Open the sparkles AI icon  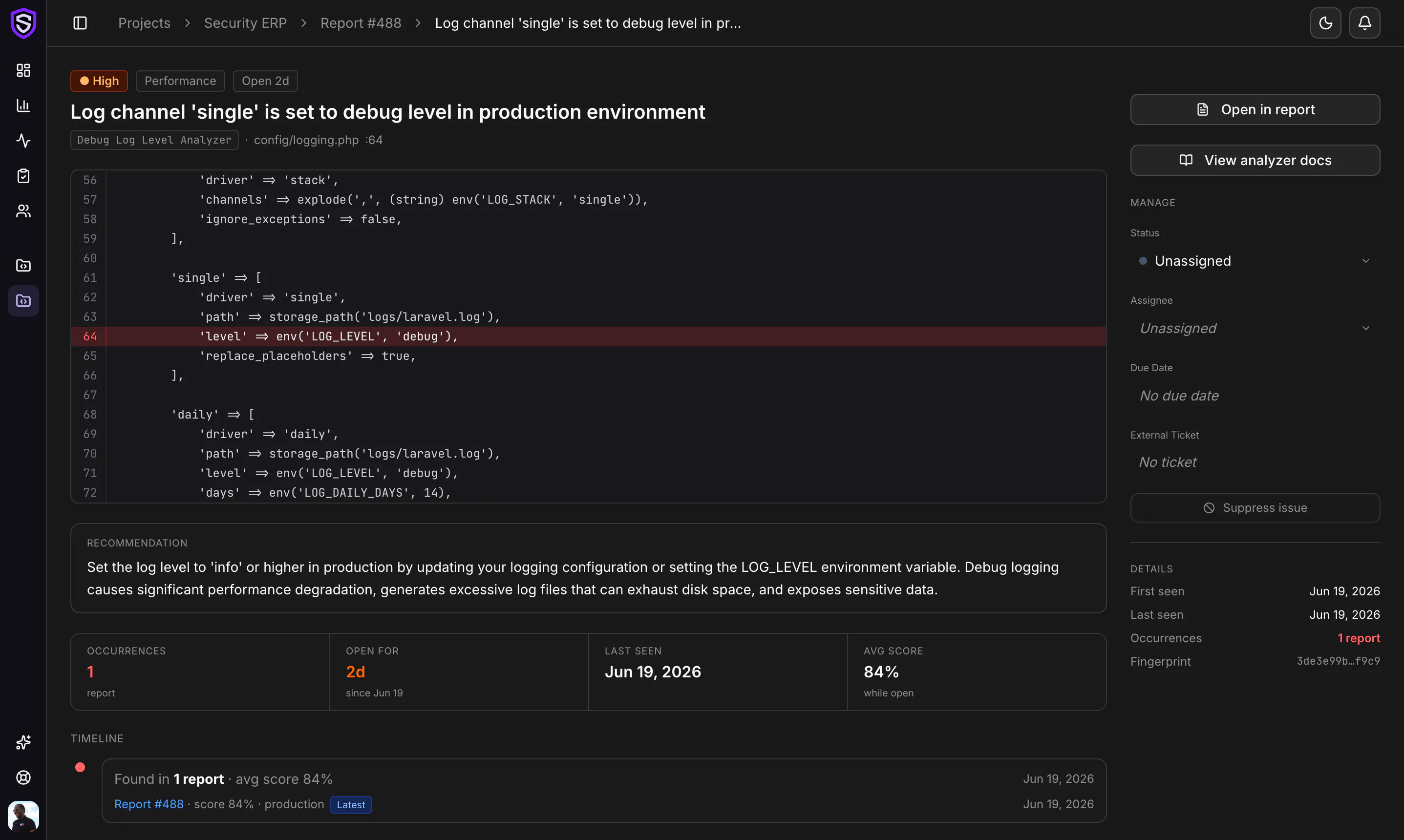23,742
